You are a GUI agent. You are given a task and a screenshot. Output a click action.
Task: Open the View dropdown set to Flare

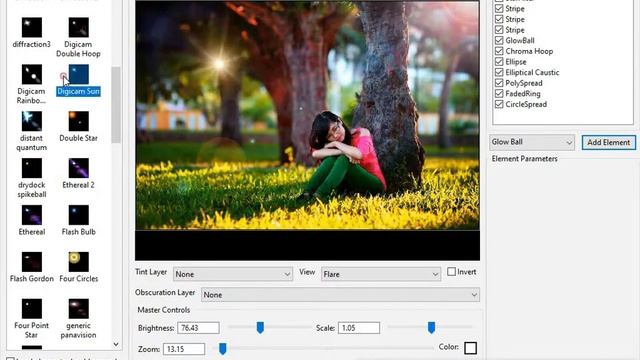point(381,274)
